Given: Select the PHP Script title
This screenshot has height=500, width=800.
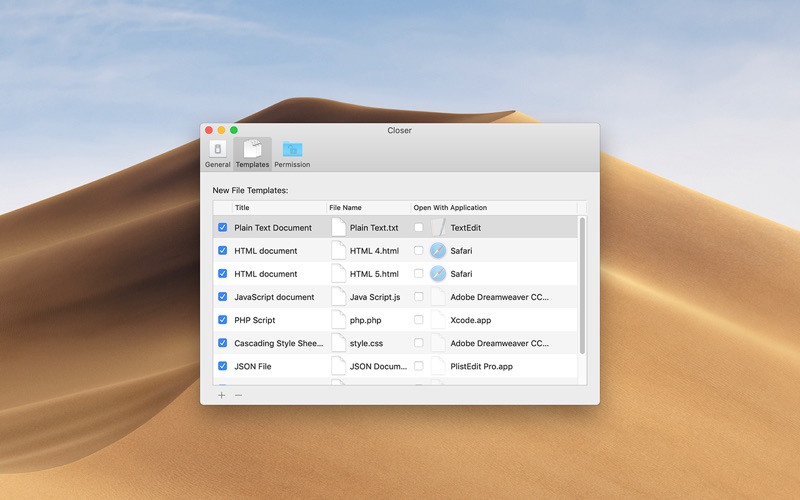Looking at the screenshot, I should coord(255,320).
